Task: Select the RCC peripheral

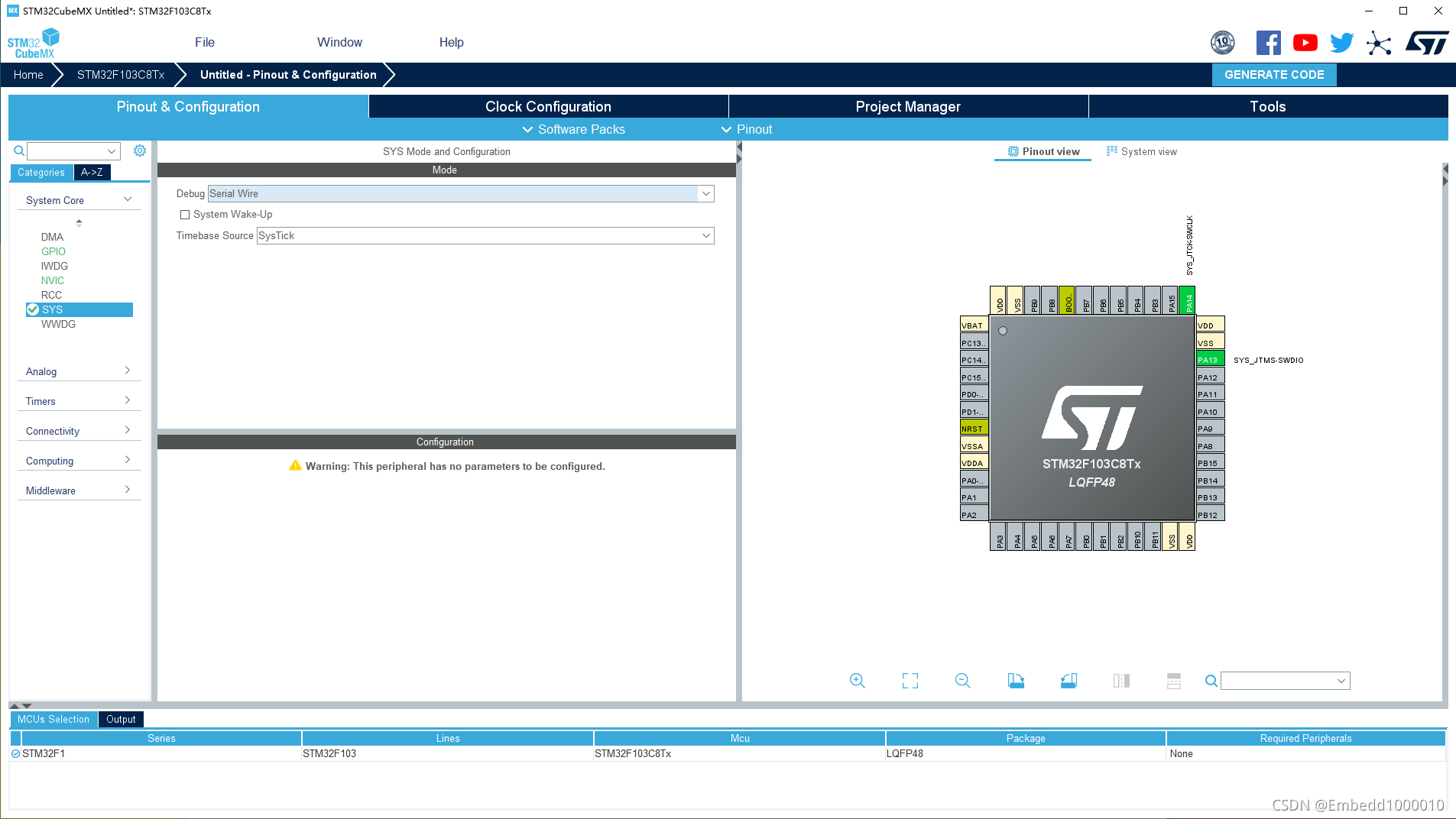Action: click(x=51, y=295)
